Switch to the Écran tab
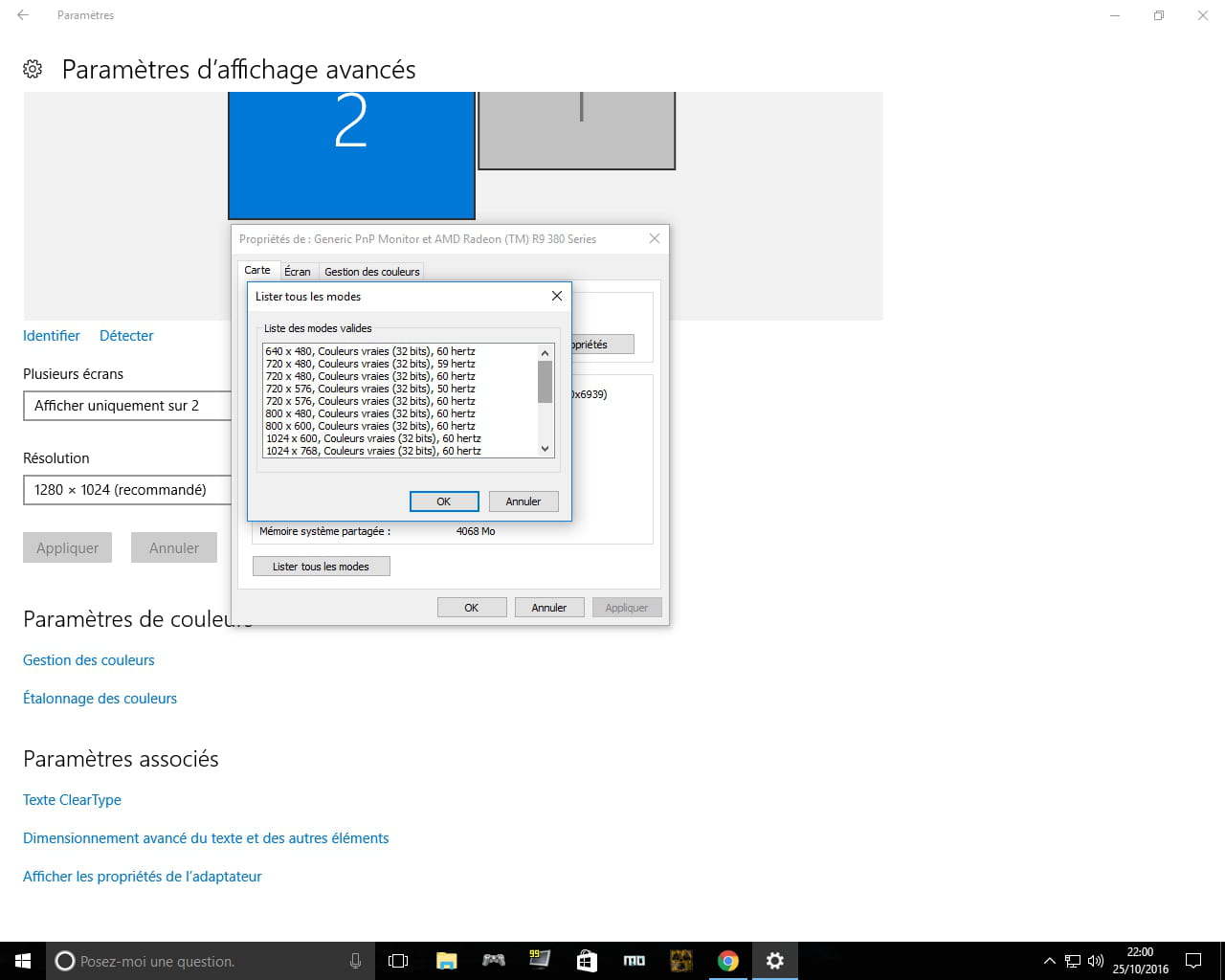The width and height of the screenshot is (1225, 980). (298, 272)
